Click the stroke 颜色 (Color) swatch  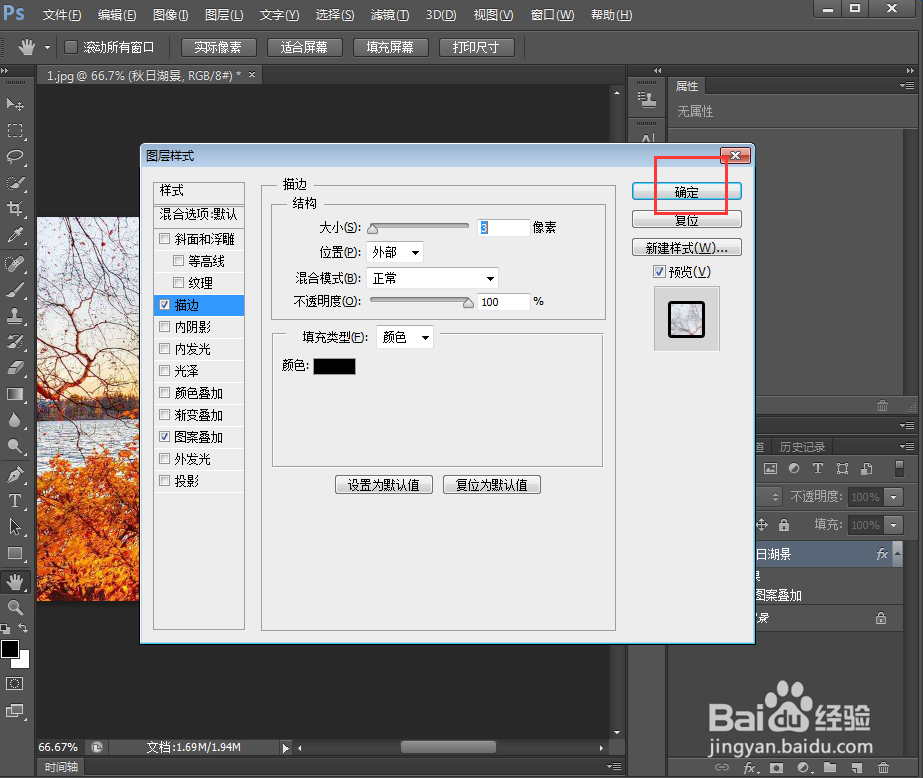click(334, 366)
